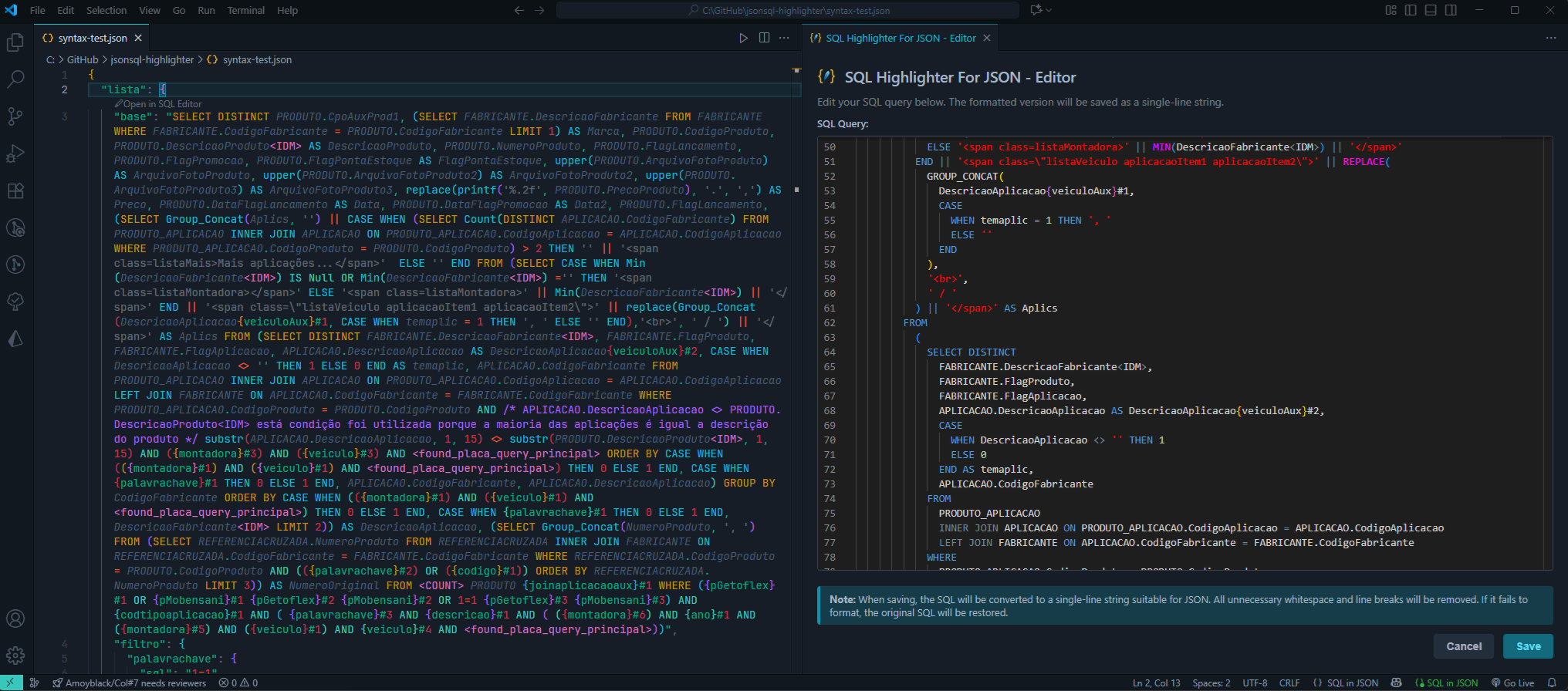Open notifications bell in status bar
Image resolution: width=1568 pixels, height=691 pixels.
click(x=1552, y=683)
